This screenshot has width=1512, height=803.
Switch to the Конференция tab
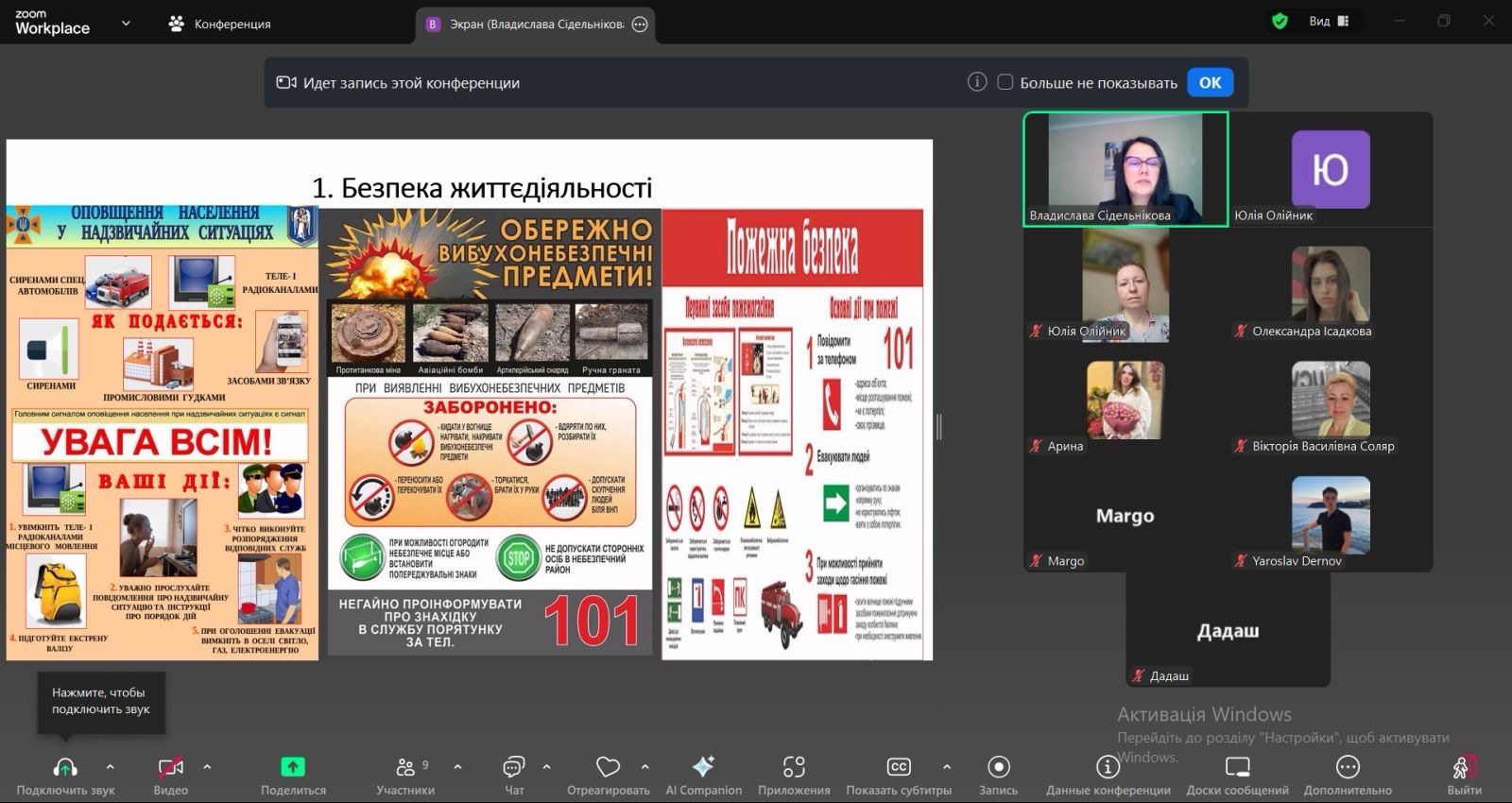[x=219, y=24]
